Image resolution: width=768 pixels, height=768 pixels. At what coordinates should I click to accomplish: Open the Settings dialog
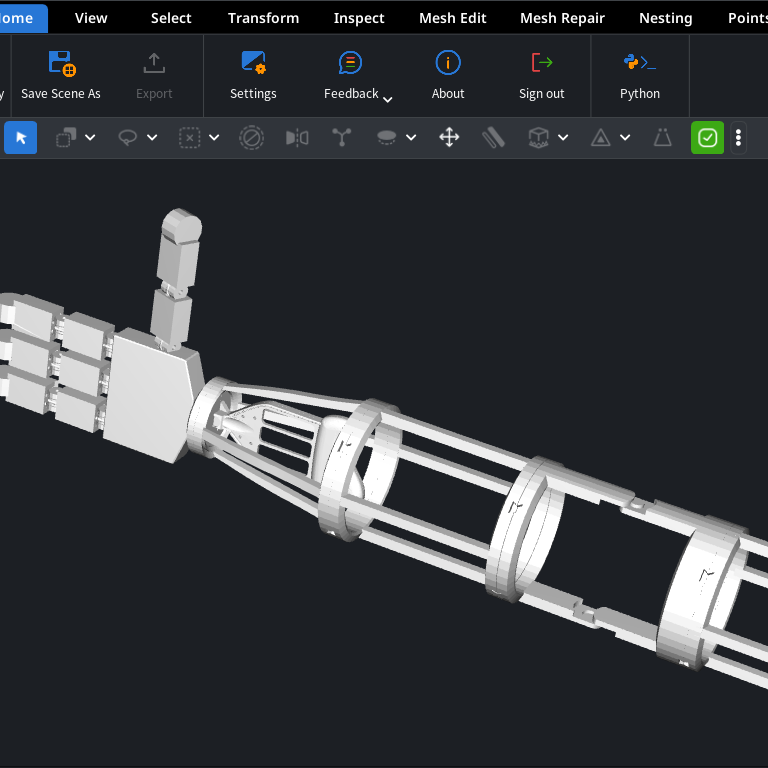(x=253, y=75)
